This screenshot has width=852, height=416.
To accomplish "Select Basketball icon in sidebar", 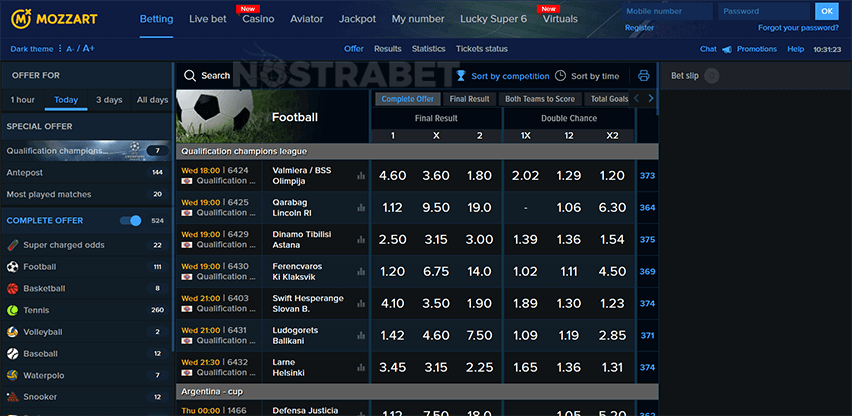I will [12, 288].
